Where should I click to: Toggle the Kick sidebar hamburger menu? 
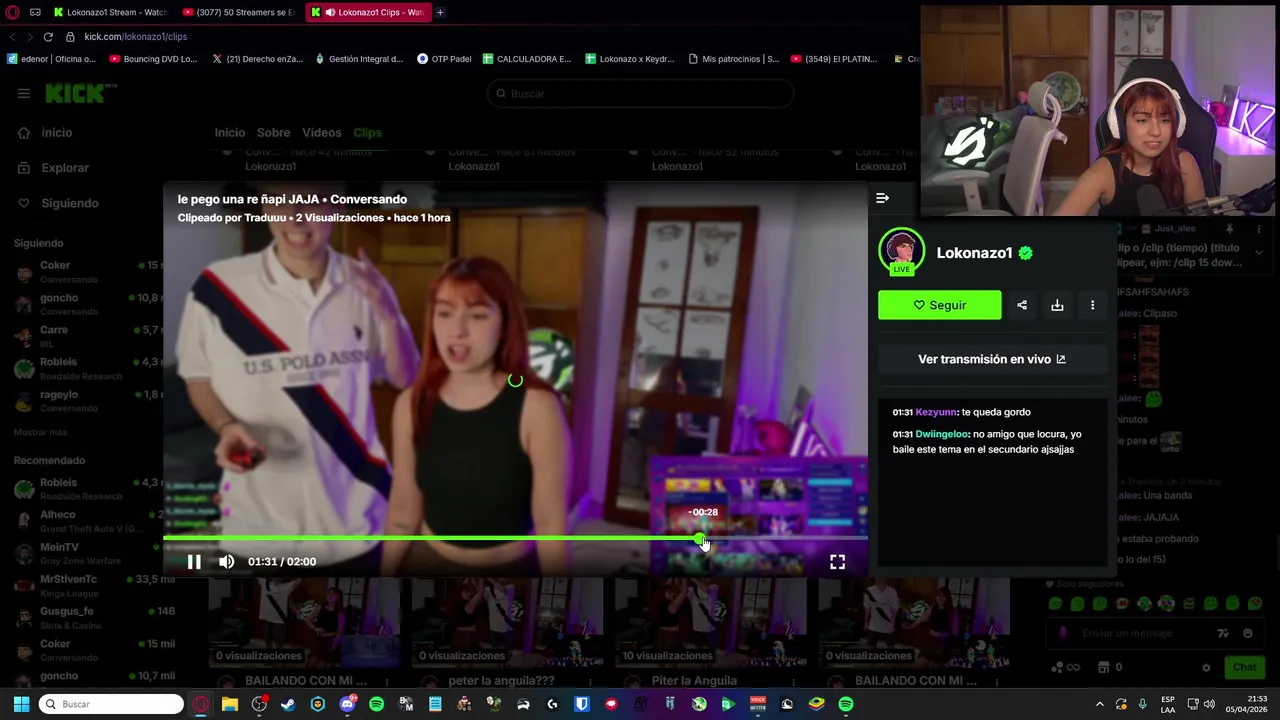point(24,93)
